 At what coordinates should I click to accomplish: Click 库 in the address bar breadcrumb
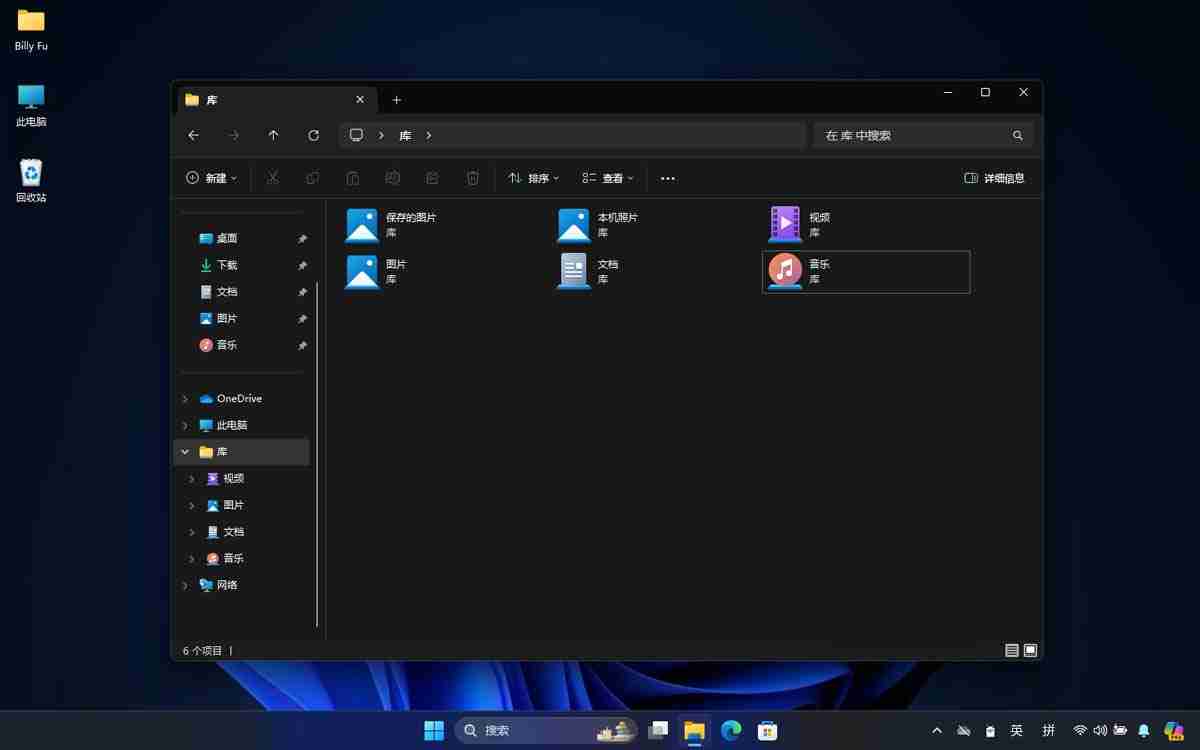[x=405, y=135]
